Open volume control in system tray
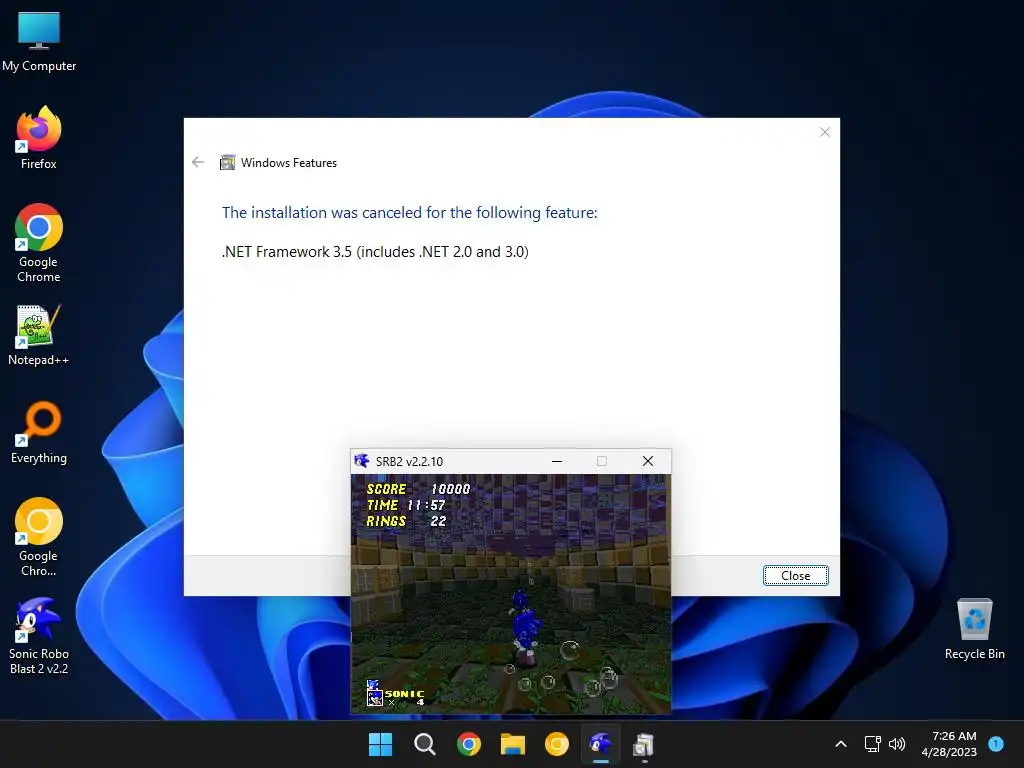 click(897, 744)
